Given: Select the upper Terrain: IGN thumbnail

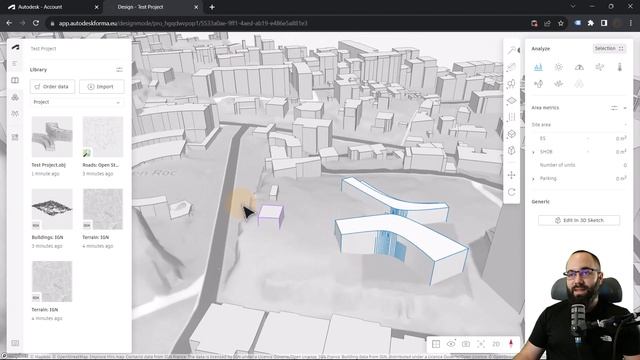Looking at the screenshot, I should click(103, 209).
